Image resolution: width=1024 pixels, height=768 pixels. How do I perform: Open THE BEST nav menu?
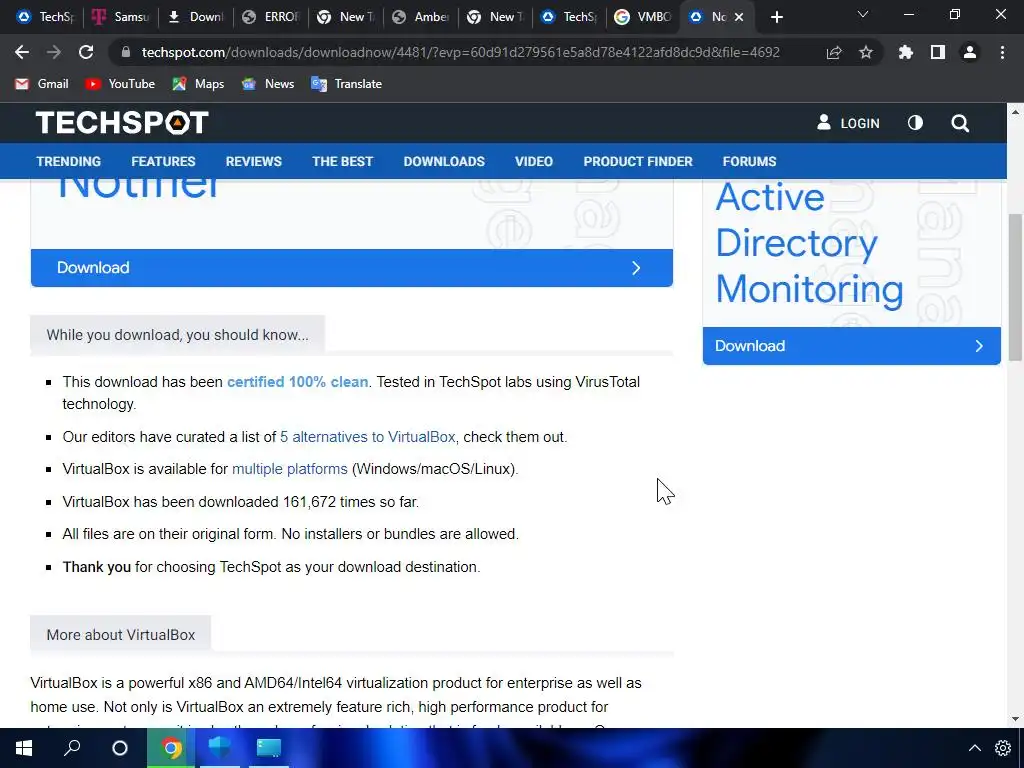(x=342, y=161)
